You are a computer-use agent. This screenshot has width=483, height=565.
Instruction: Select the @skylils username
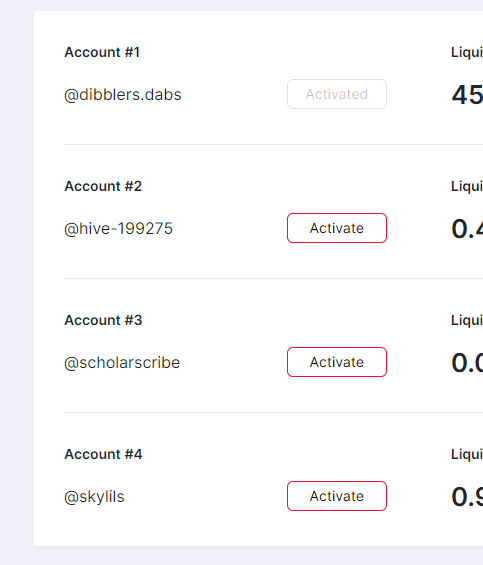(x=94, y=497)
